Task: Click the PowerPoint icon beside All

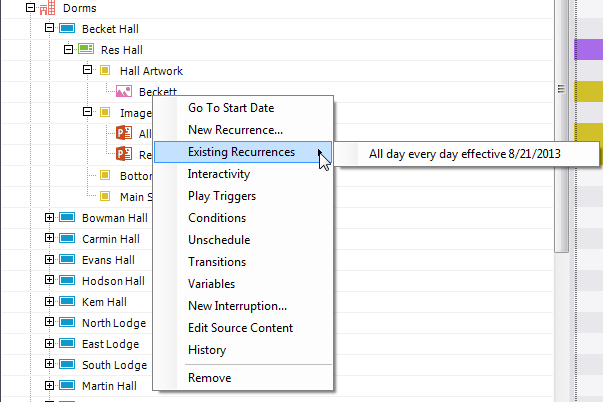Action: click(x=124, y=133)
